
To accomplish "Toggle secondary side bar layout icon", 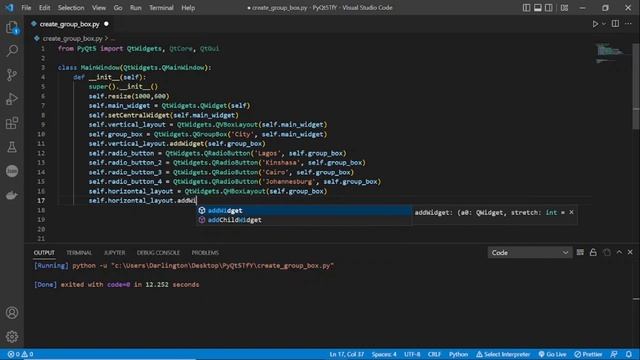I will pos(549,8).
